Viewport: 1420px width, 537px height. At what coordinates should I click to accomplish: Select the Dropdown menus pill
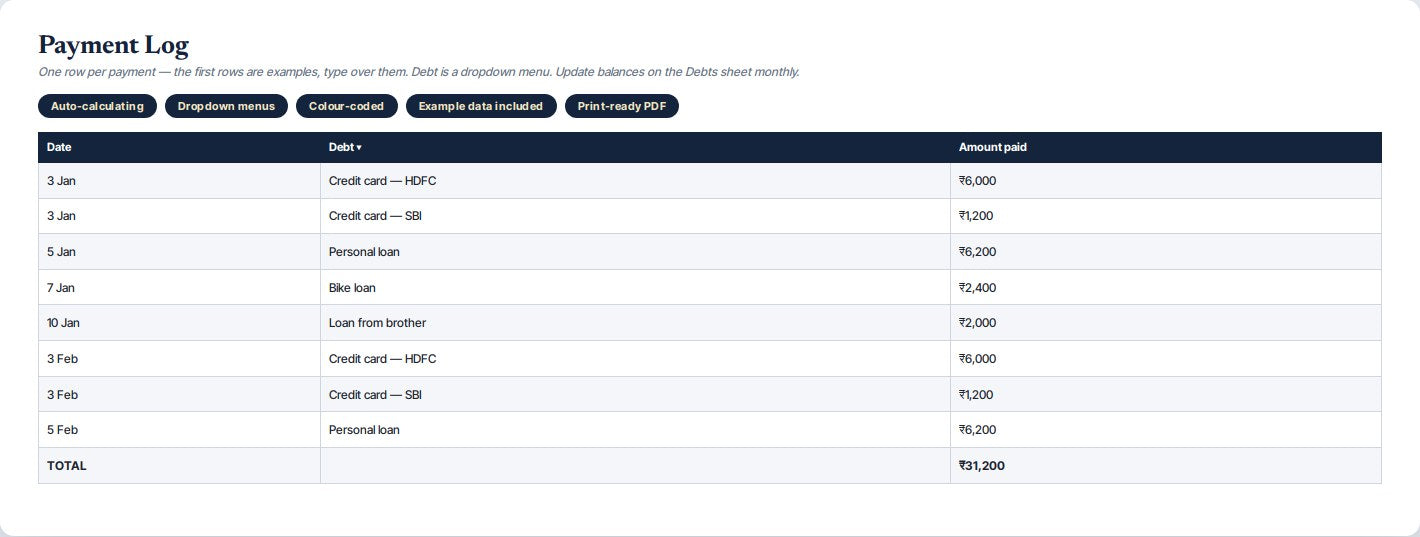click(x=226, y=106)
